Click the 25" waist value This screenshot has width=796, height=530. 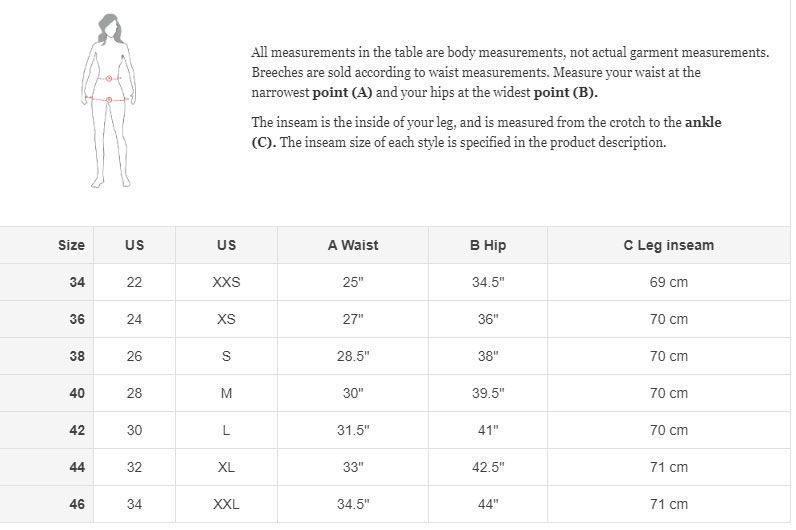point(353,282)
